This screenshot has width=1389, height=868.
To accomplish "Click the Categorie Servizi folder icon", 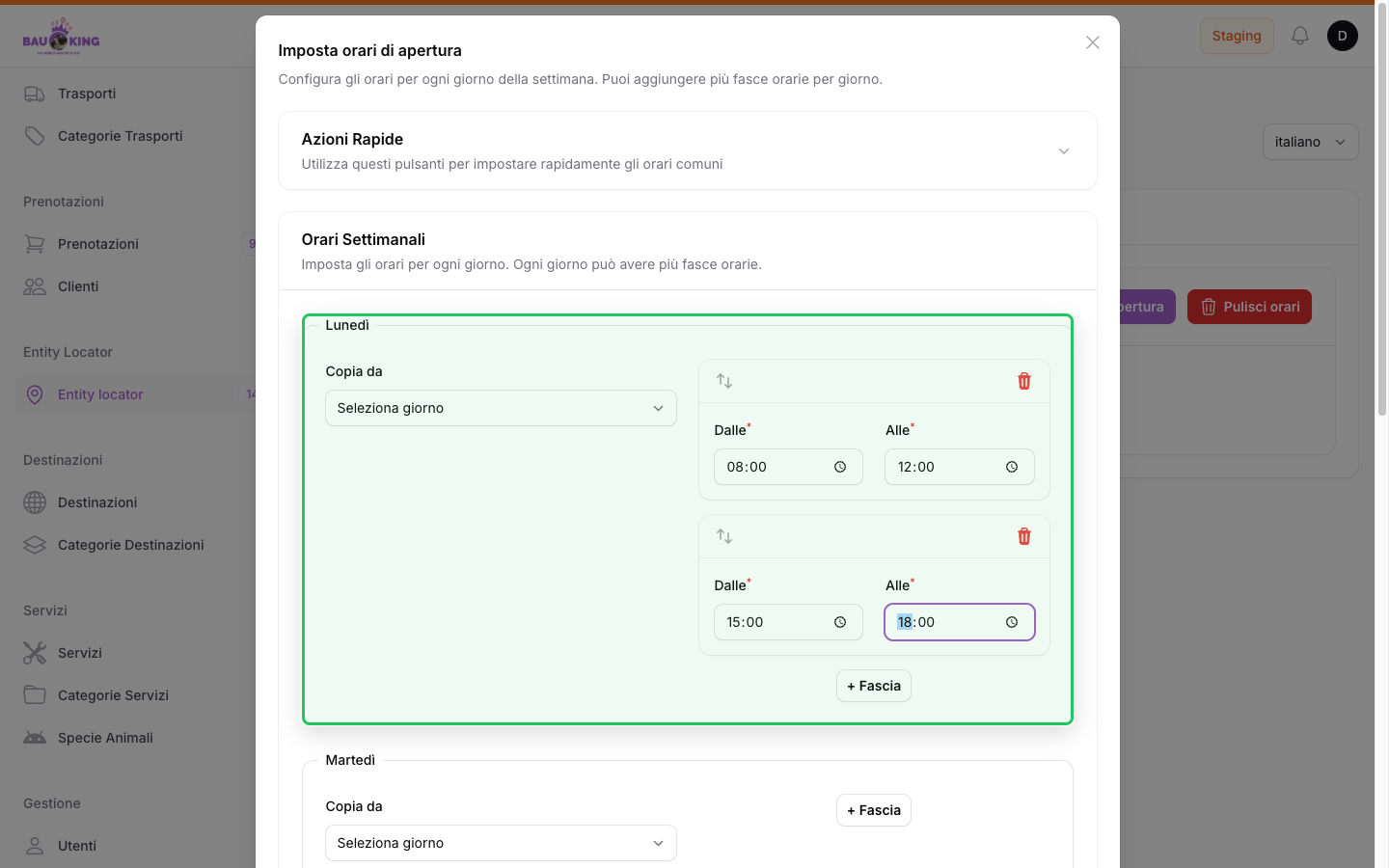I will tap(35, 695).
